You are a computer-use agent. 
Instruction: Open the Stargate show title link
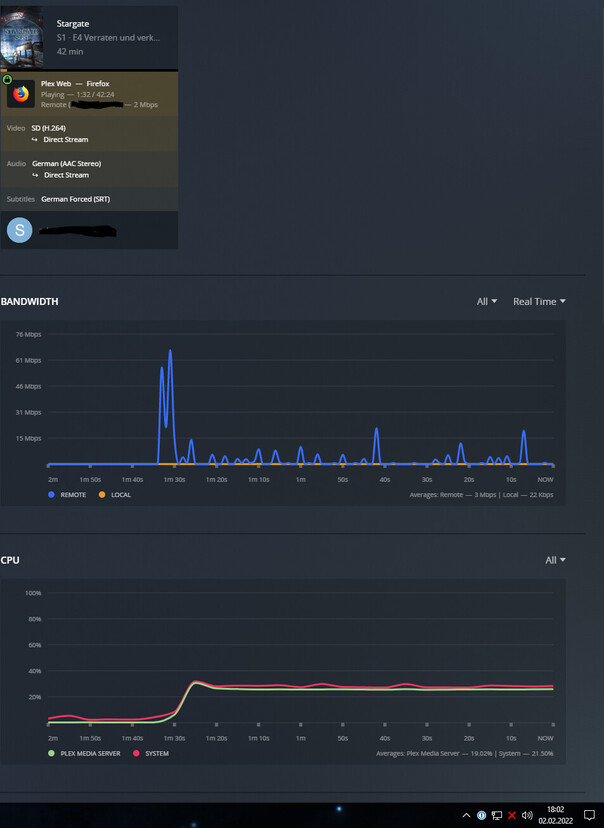click(73, 24)
